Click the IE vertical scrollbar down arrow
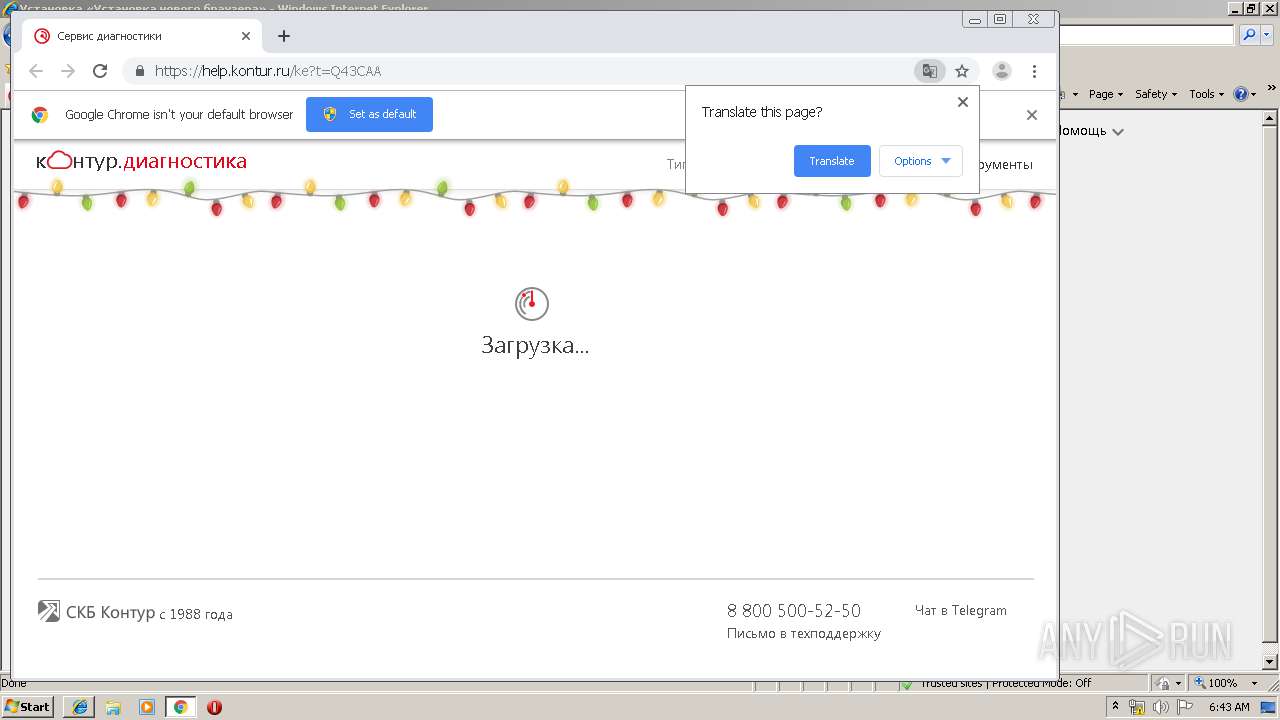This screenshot has height=720, width=1280. click(x=1271, y=662)
